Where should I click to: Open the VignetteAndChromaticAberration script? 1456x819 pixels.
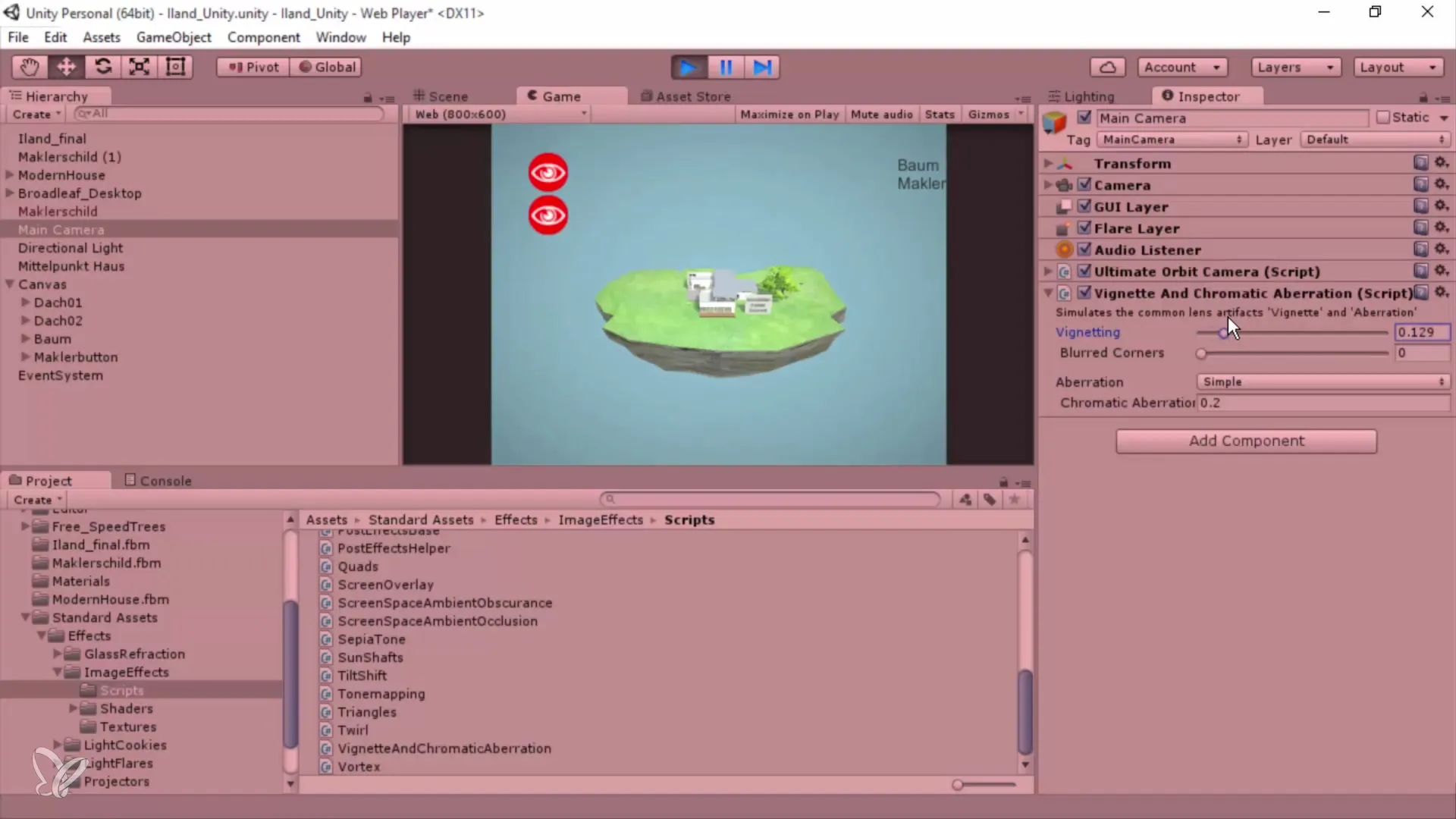pos(444,748)
